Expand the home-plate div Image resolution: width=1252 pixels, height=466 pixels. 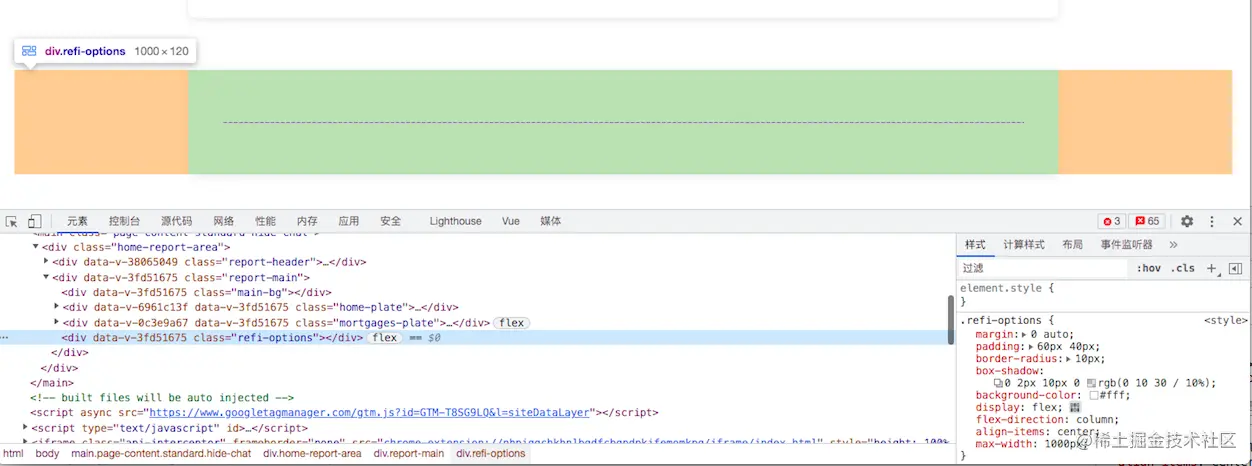click(x=56, y=307)
